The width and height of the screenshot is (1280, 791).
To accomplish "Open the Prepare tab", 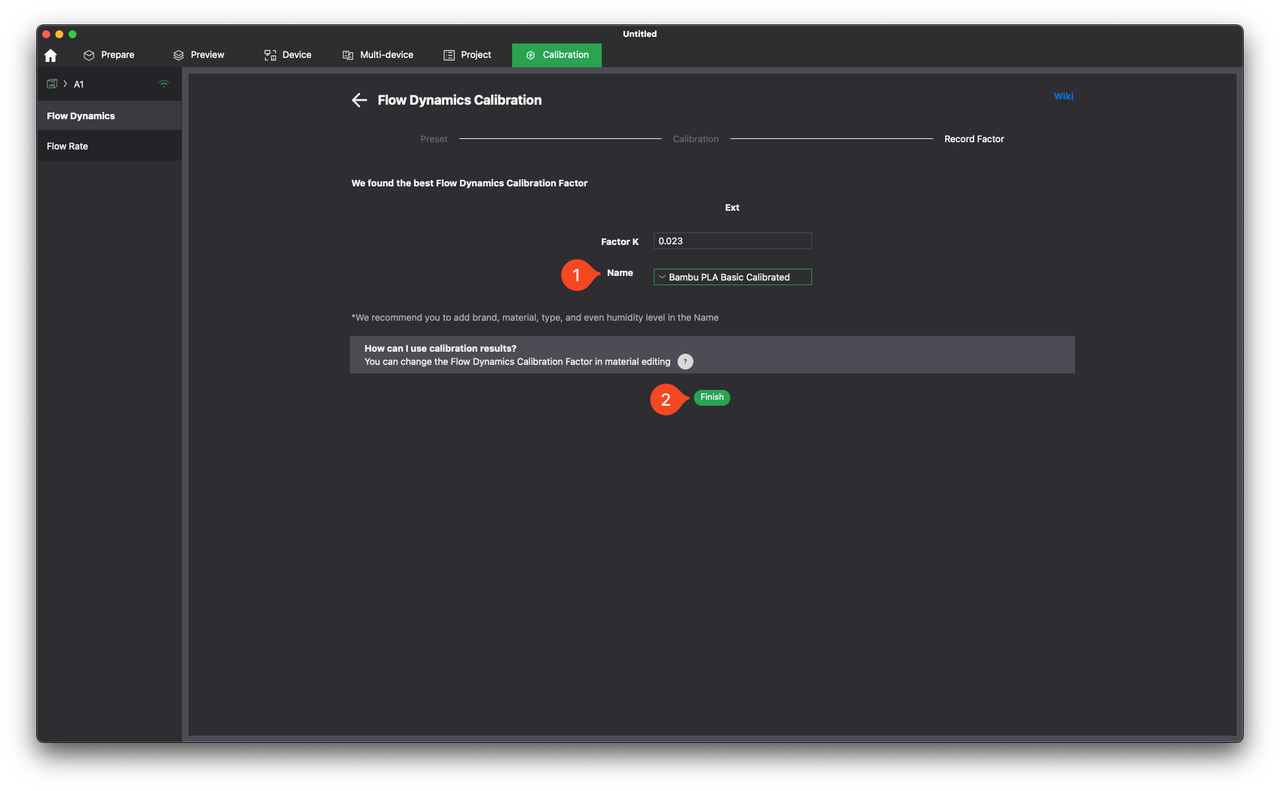I will [x=109, y=55].
